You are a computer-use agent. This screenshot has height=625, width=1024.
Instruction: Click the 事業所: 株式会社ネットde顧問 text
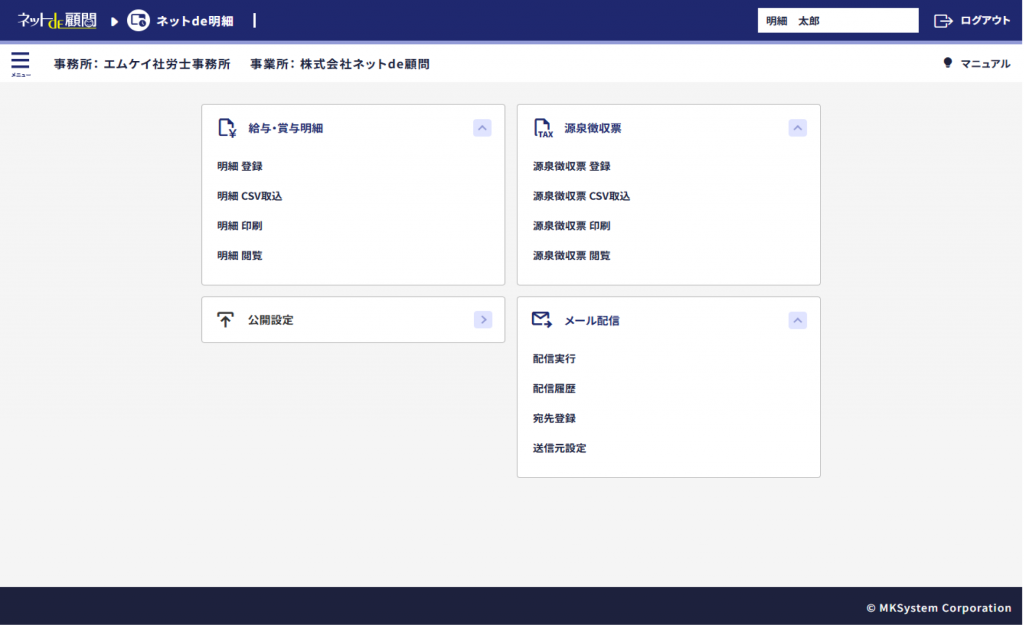(x=340, y=64)
